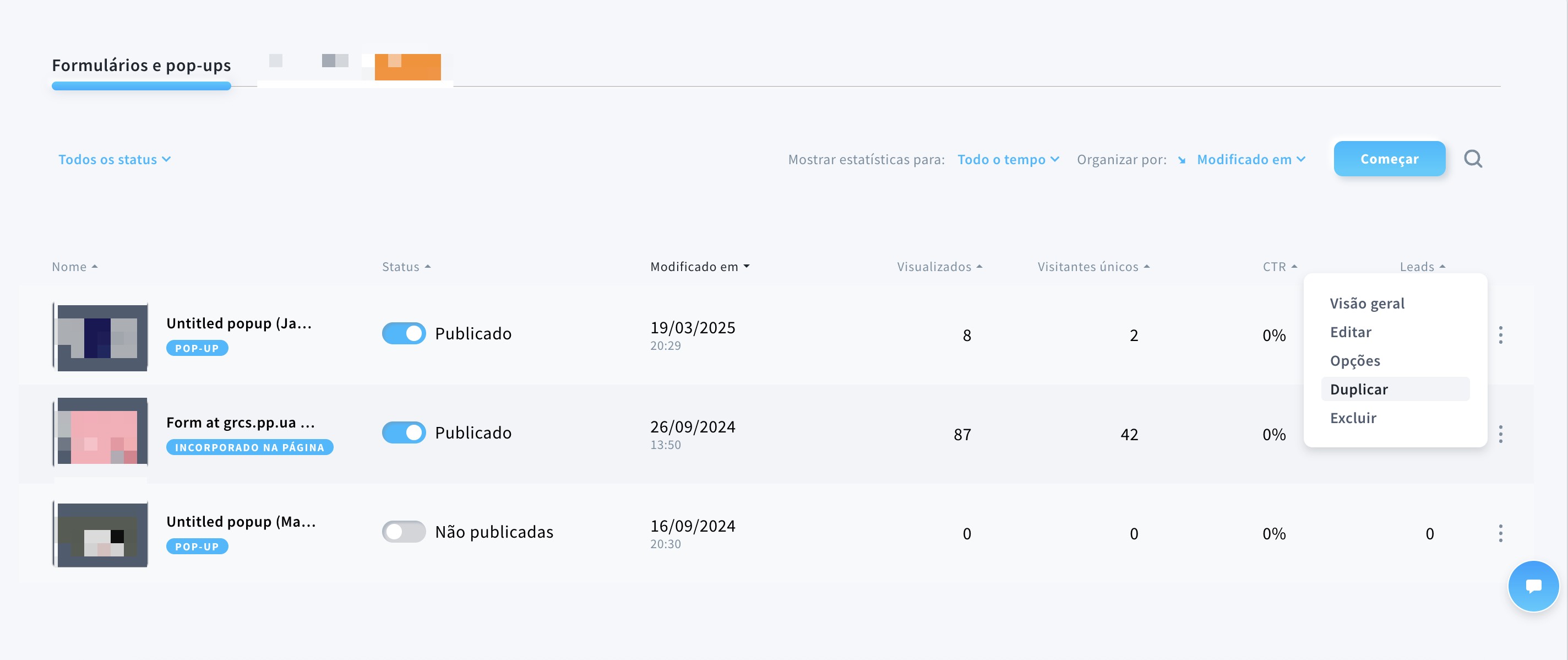This screenshot has height=660, width=1568.
Task: Expand the Todos os status filter
Action: 115,160
